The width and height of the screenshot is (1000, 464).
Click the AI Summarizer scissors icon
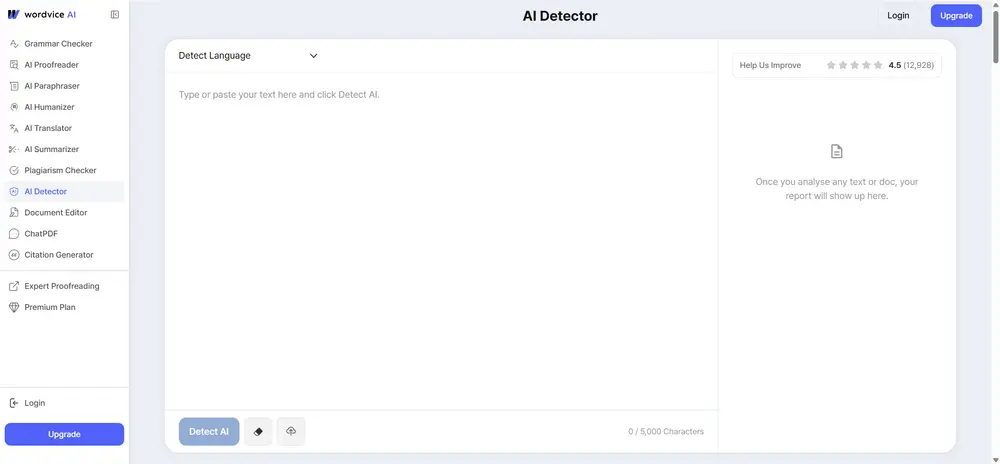coord(14,149)
